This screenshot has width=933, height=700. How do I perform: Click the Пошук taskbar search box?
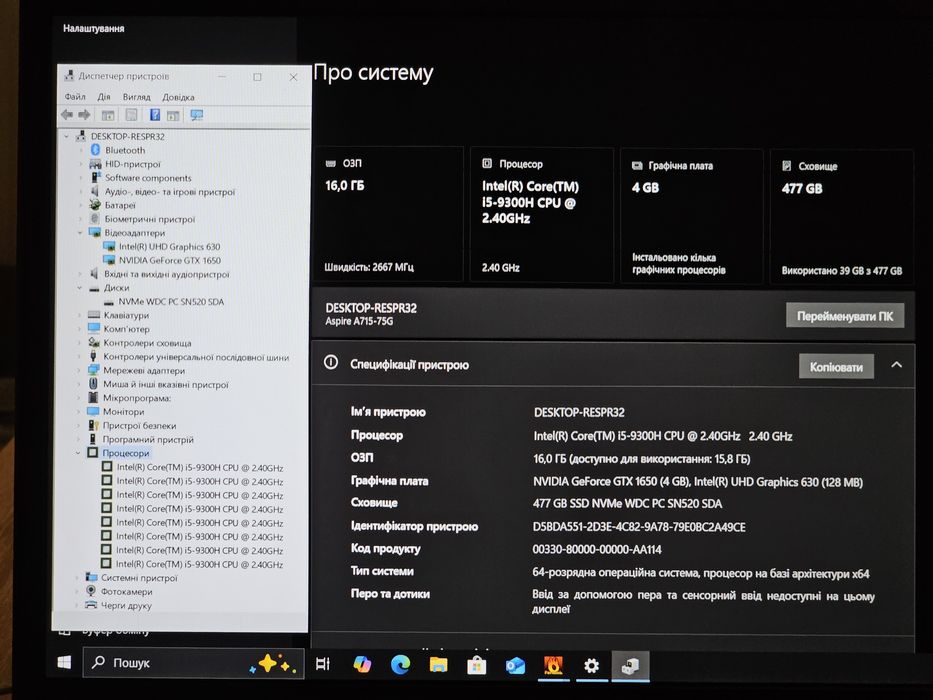[193, 663]
